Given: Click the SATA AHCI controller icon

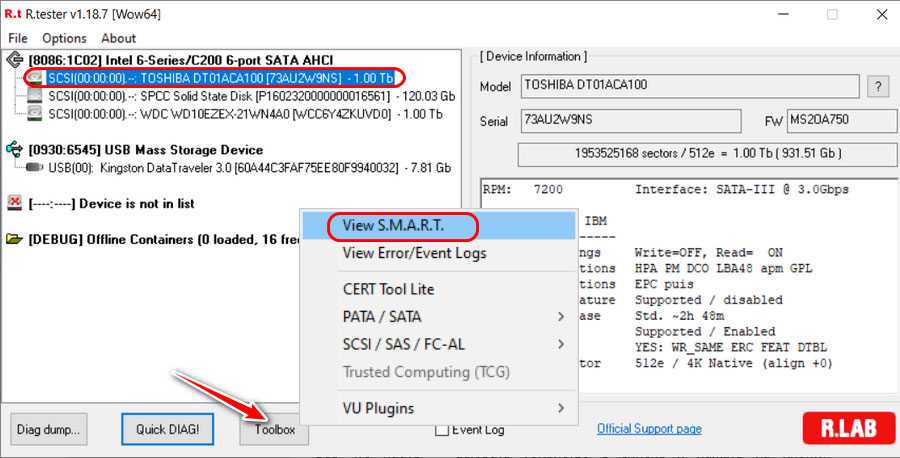Looking at the screenshot, I should pyautogui.click(x=15, y=60).
